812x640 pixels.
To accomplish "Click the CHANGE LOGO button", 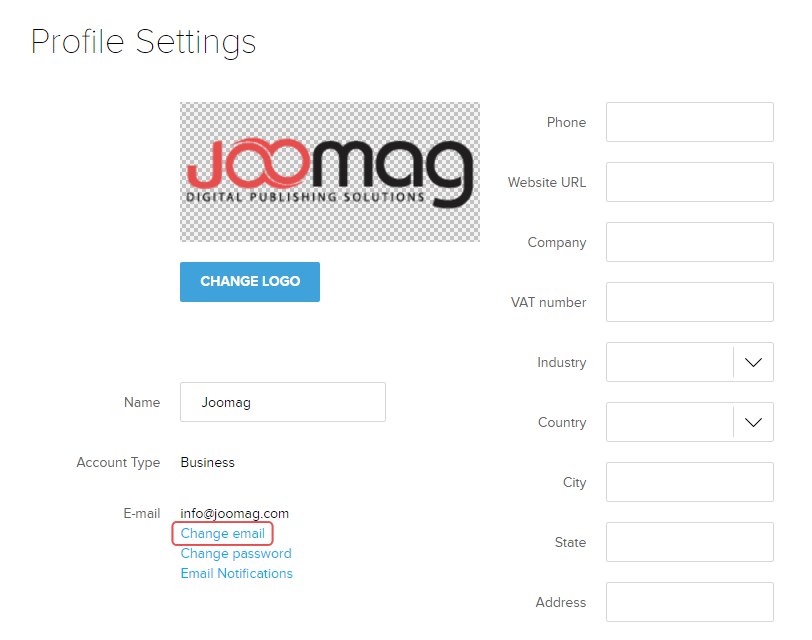I will click(250, 282).
